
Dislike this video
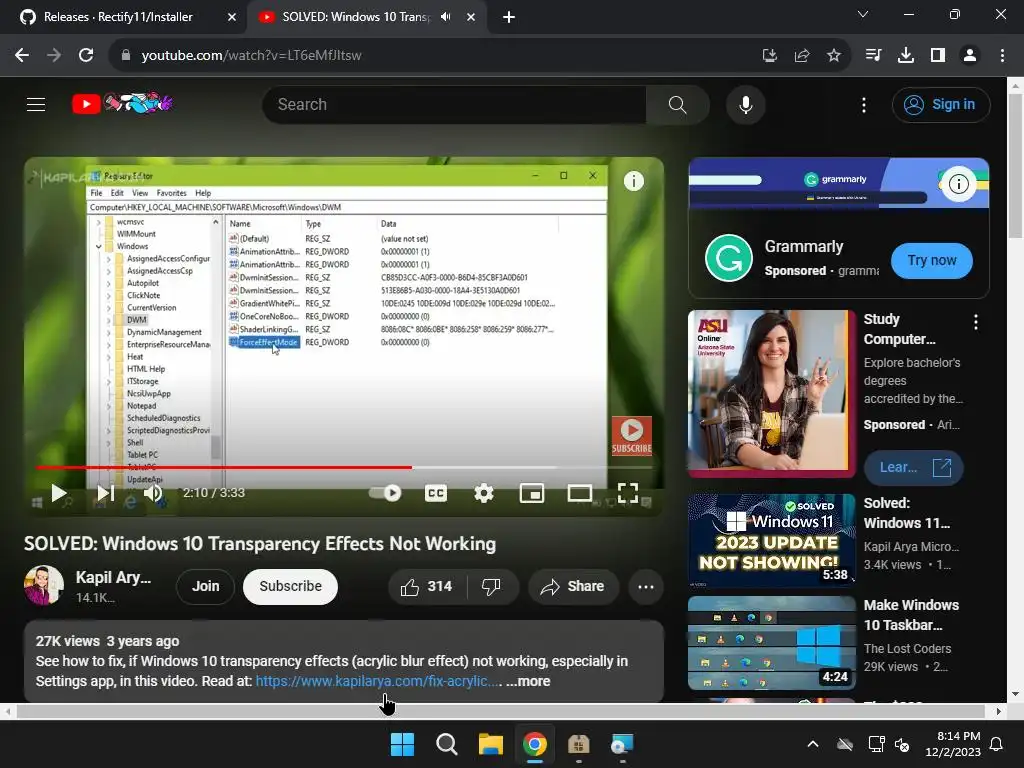492,586
